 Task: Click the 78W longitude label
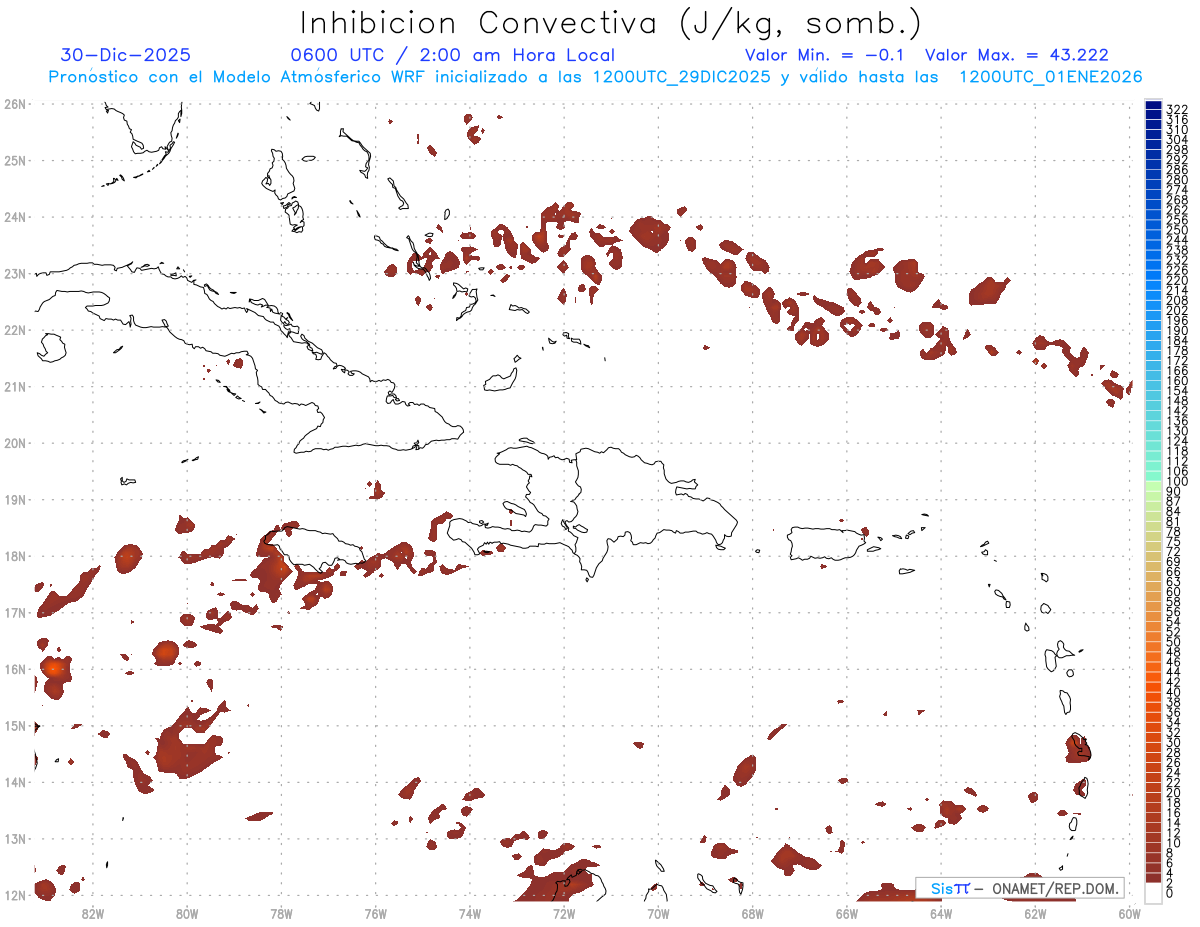281,912
